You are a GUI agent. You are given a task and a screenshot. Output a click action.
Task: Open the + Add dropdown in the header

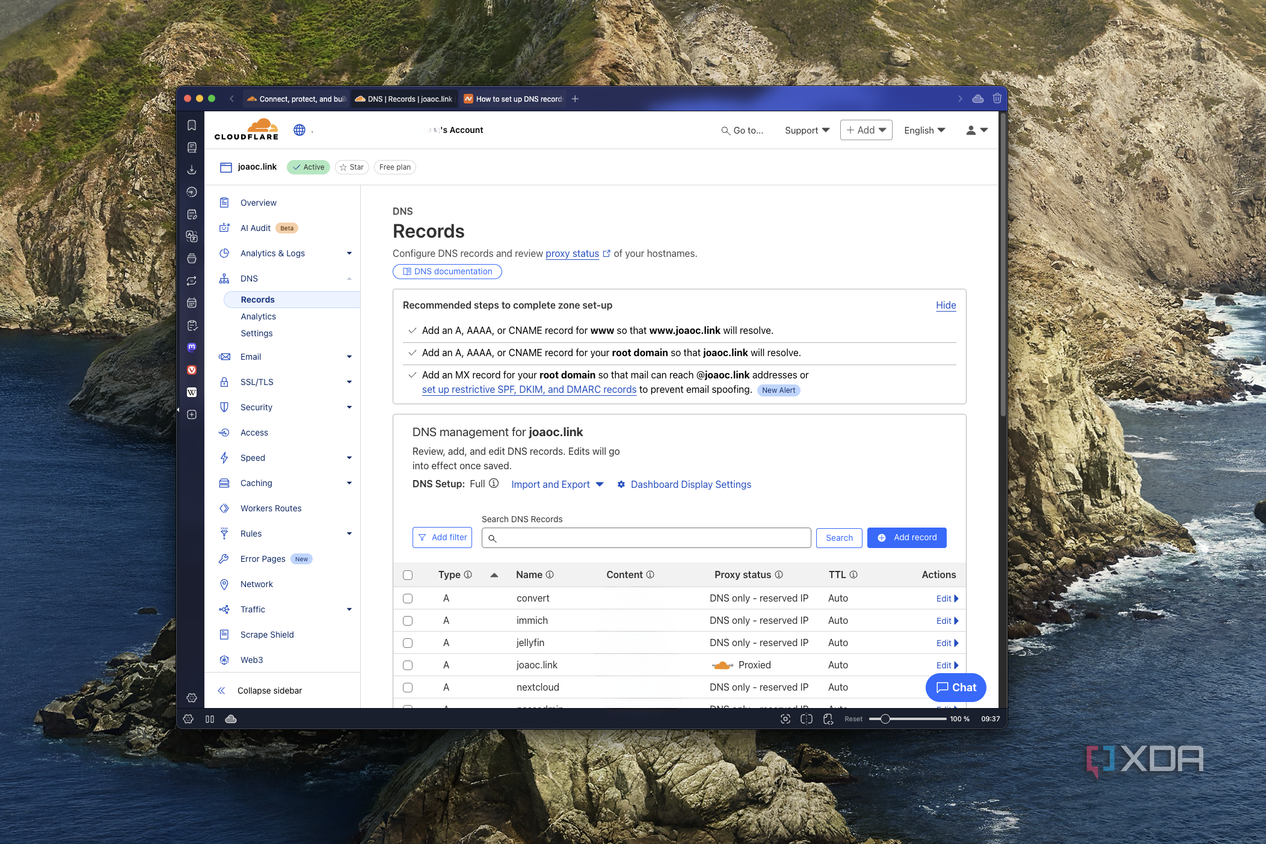tap(866, 130)
